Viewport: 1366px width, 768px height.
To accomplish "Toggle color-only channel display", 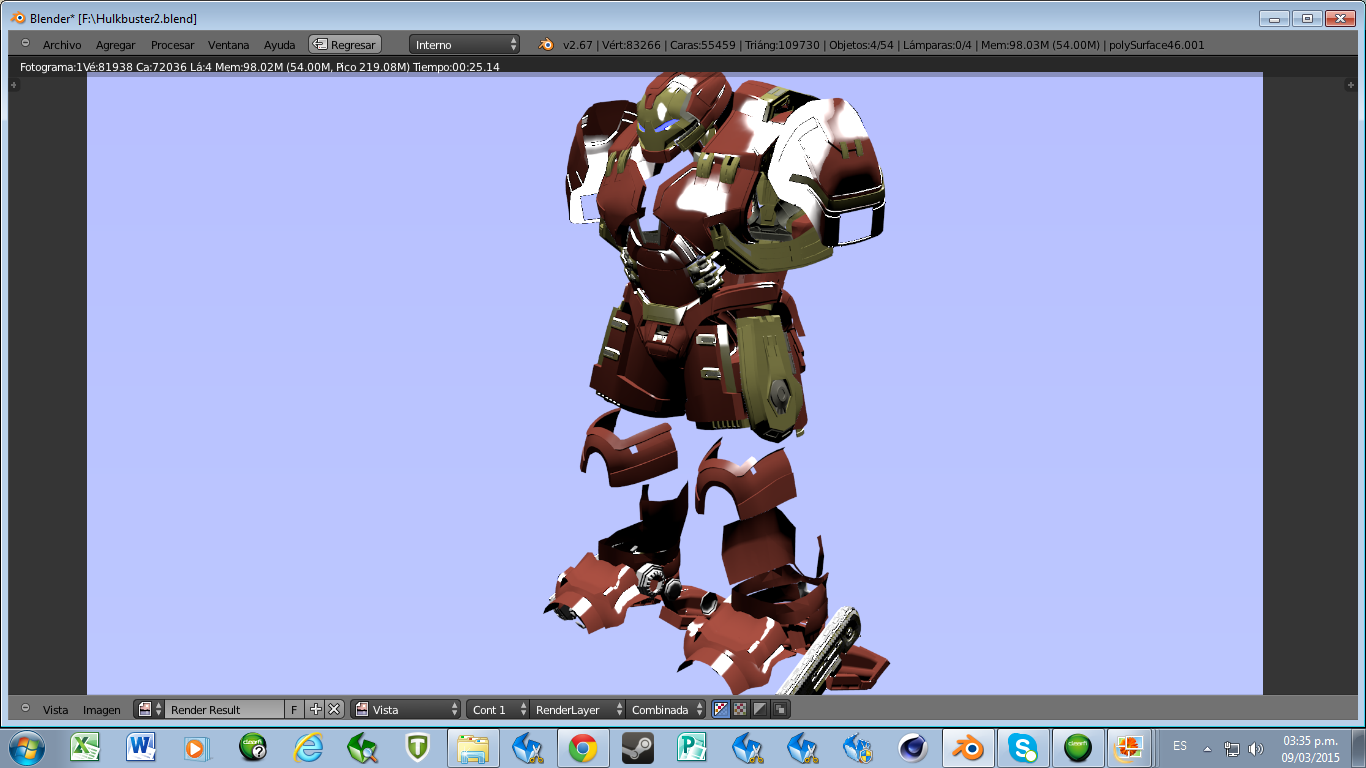I will point(740,709).
